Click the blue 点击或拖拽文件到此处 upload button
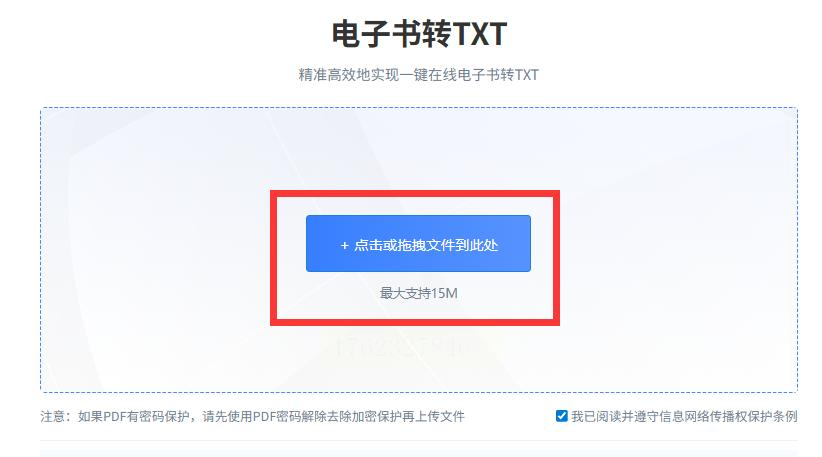Image resolution: width=822 pixels, height=457 pixels. coord(418,243)
